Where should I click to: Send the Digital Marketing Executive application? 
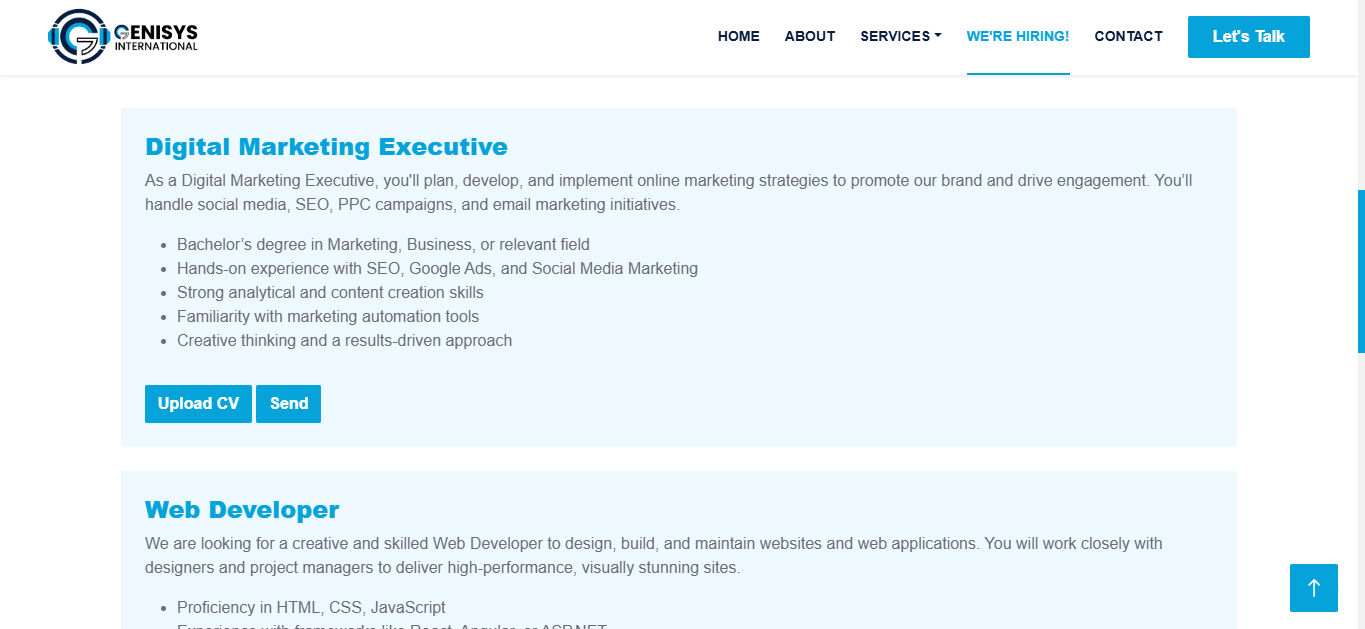pyautogui.click(x=288, y=404)
